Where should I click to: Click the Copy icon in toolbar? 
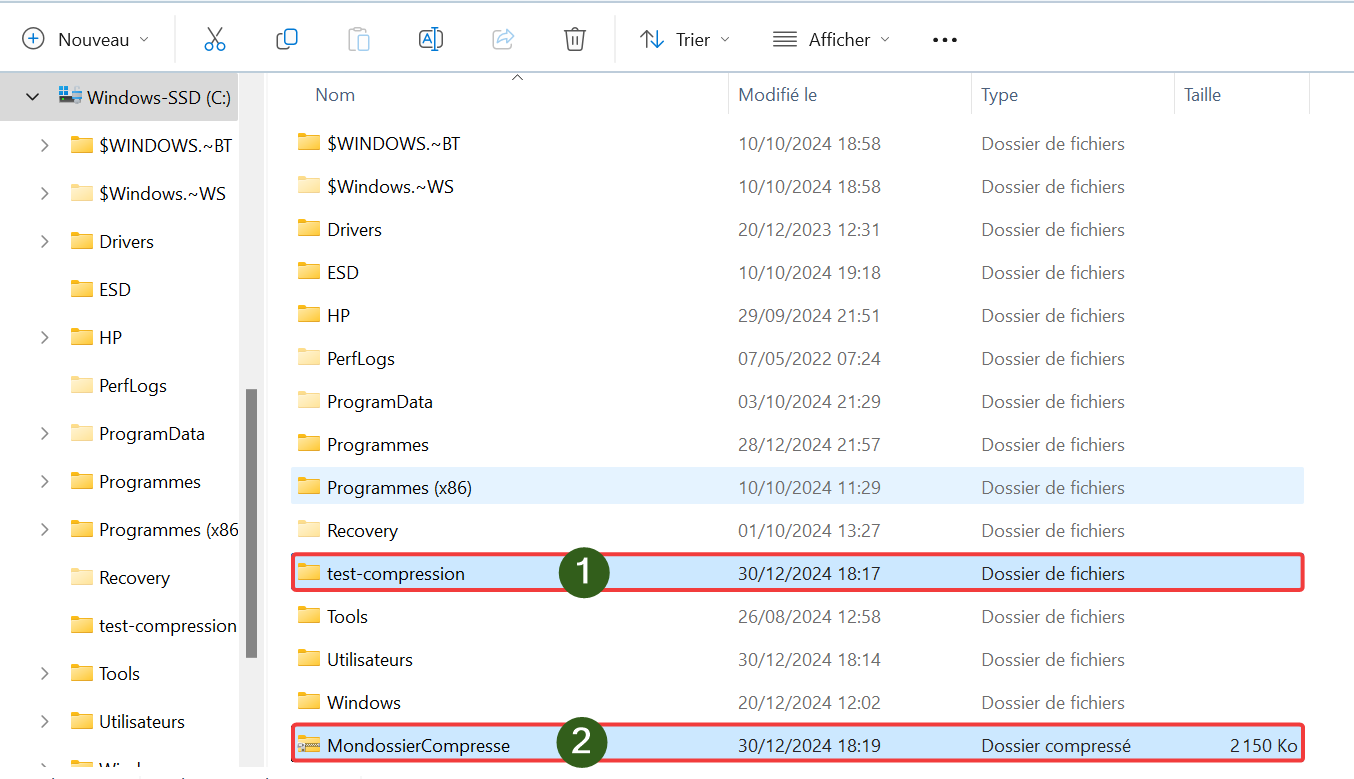[x=287, y=40]
